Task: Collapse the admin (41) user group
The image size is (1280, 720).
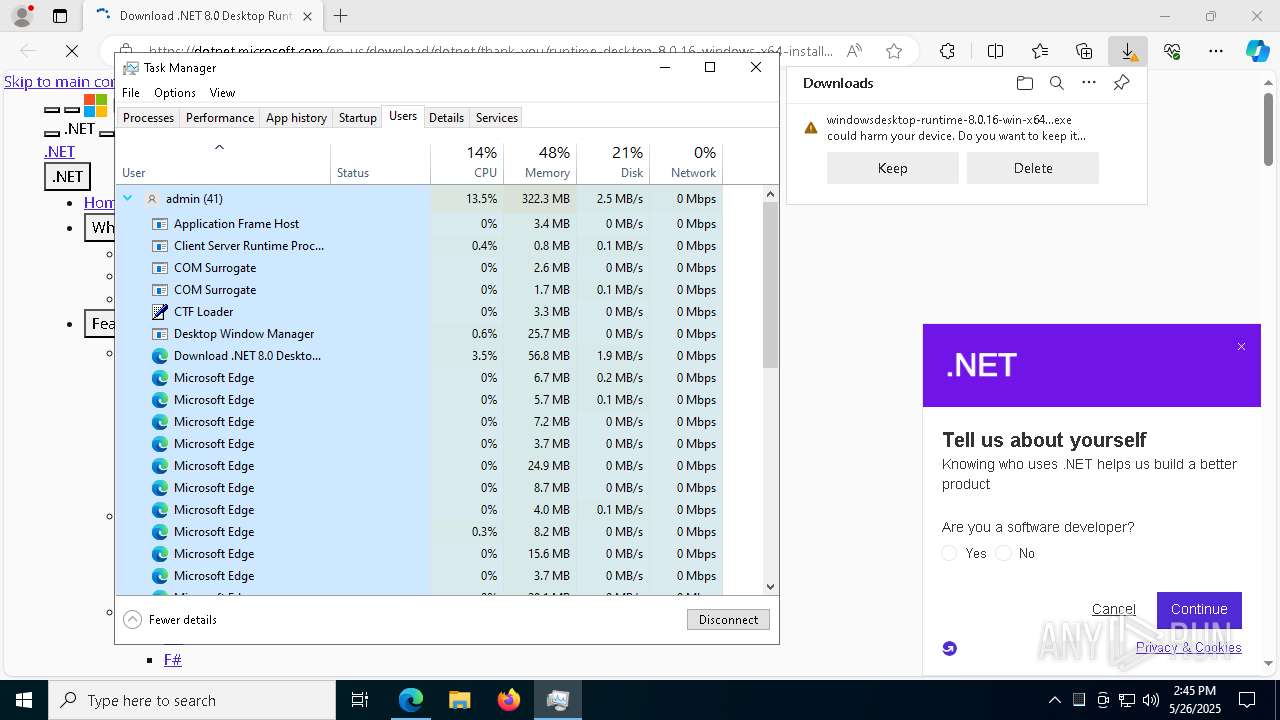Action: click(128, 198)
